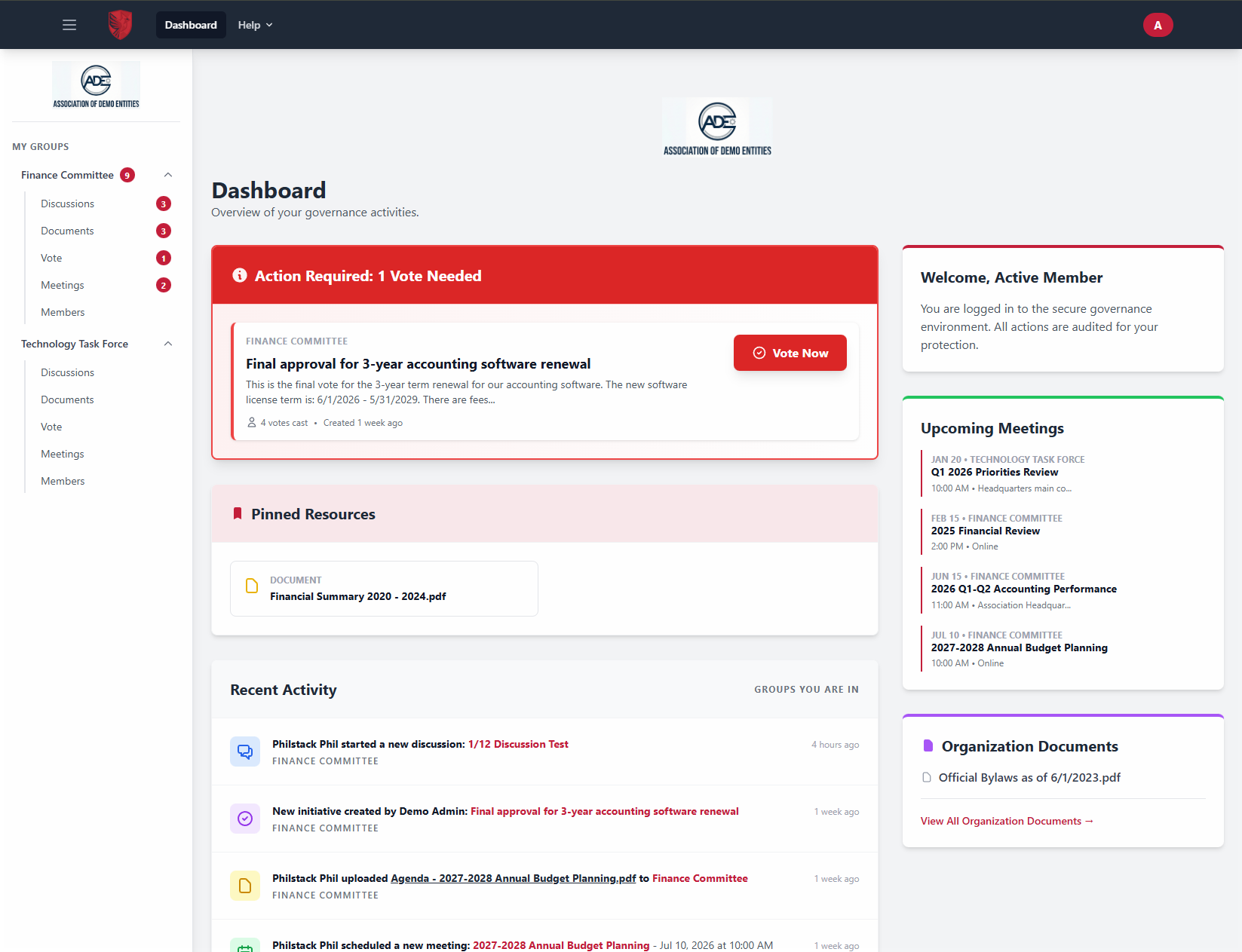Viewport: 1242px width, 952px height.
Task: Open the Q1 2026 Priorities Review meeting
Action: pos(994,472)
